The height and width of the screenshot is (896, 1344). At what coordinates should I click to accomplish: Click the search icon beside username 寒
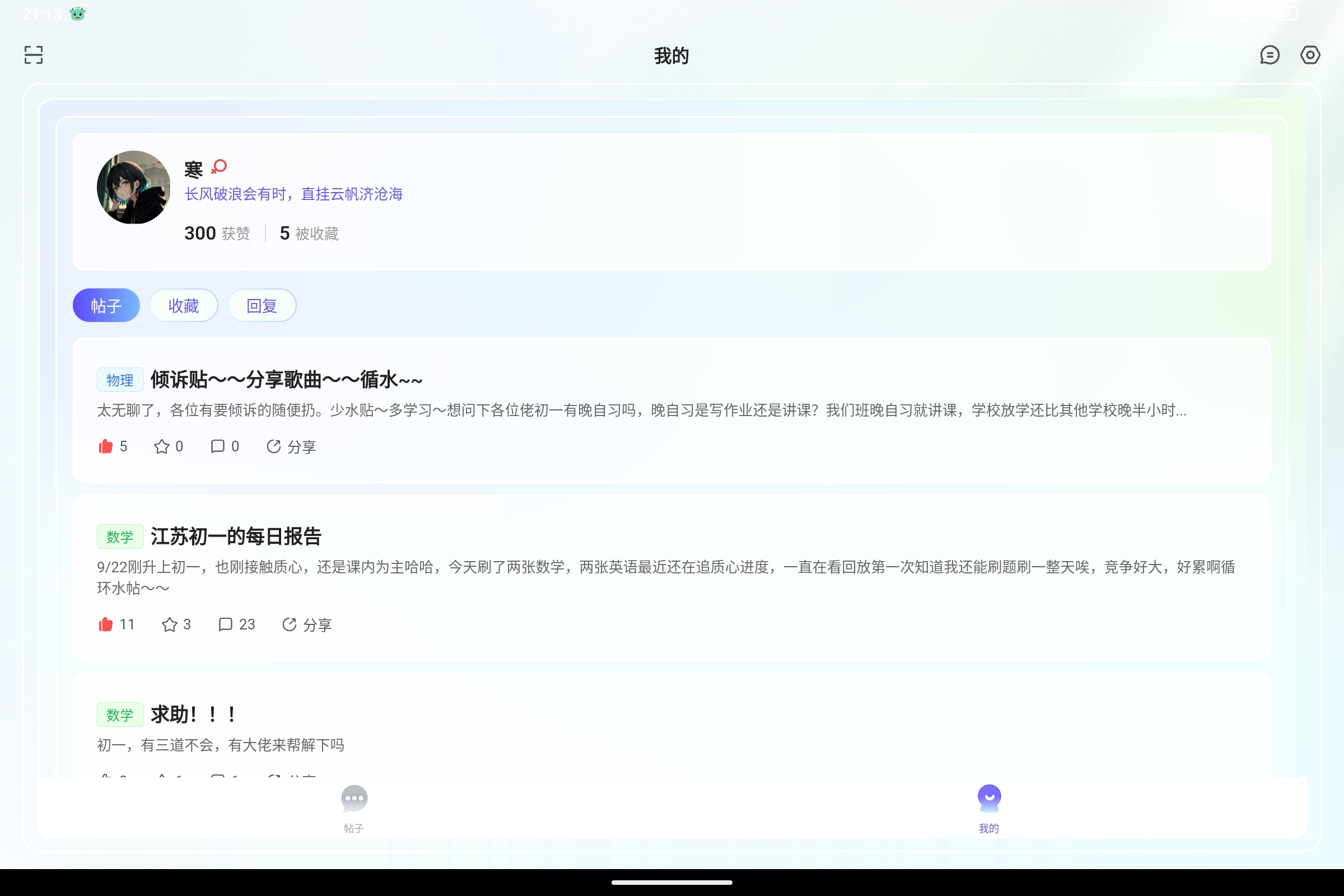coord(218,167)
